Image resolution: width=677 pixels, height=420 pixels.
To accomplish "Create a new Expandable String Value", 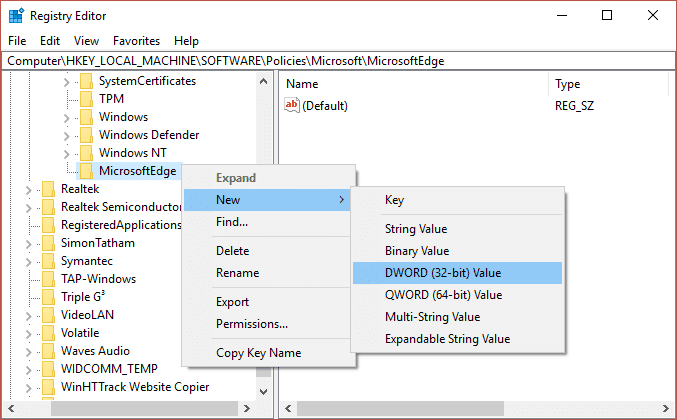I will click(x=457, y=339).
